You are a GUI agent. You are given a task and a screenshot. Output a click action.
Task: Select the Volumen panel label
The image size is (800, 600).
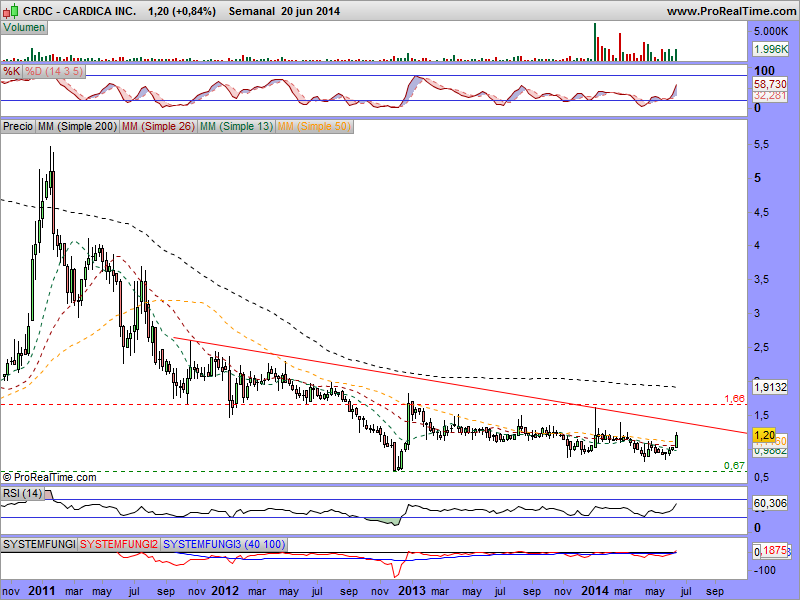[24, 27]
